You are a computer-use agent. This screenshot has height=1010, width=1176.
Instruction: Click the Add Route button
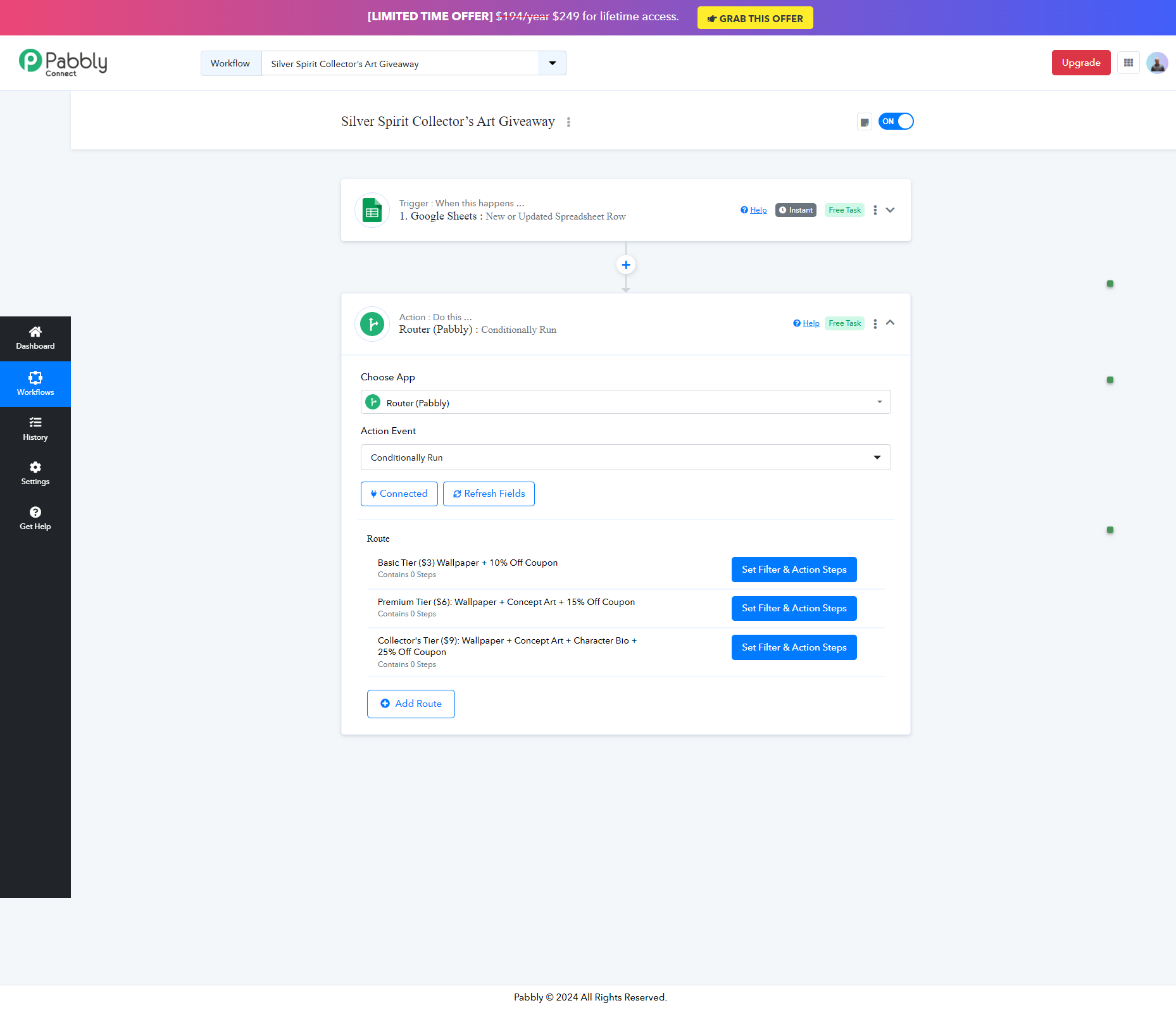[x=411, y=704]
